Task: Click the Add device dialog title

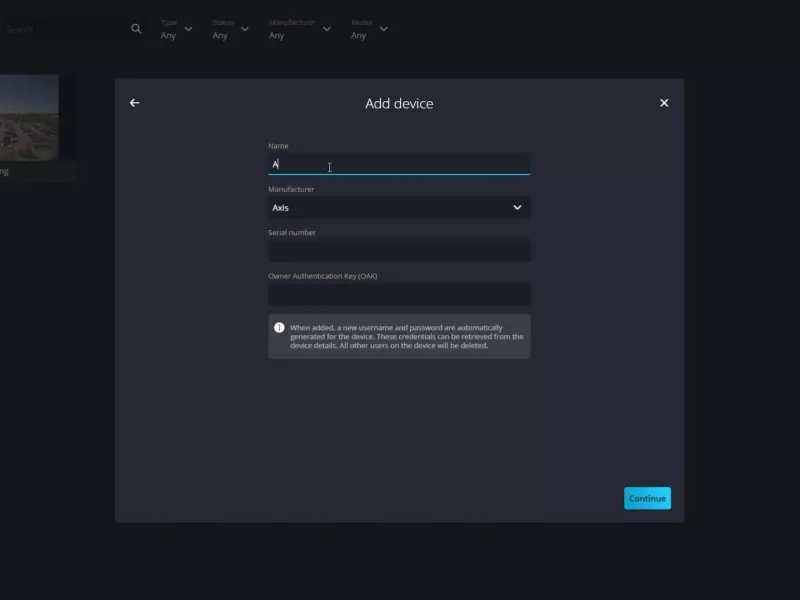Action: (x=399, y=104)
